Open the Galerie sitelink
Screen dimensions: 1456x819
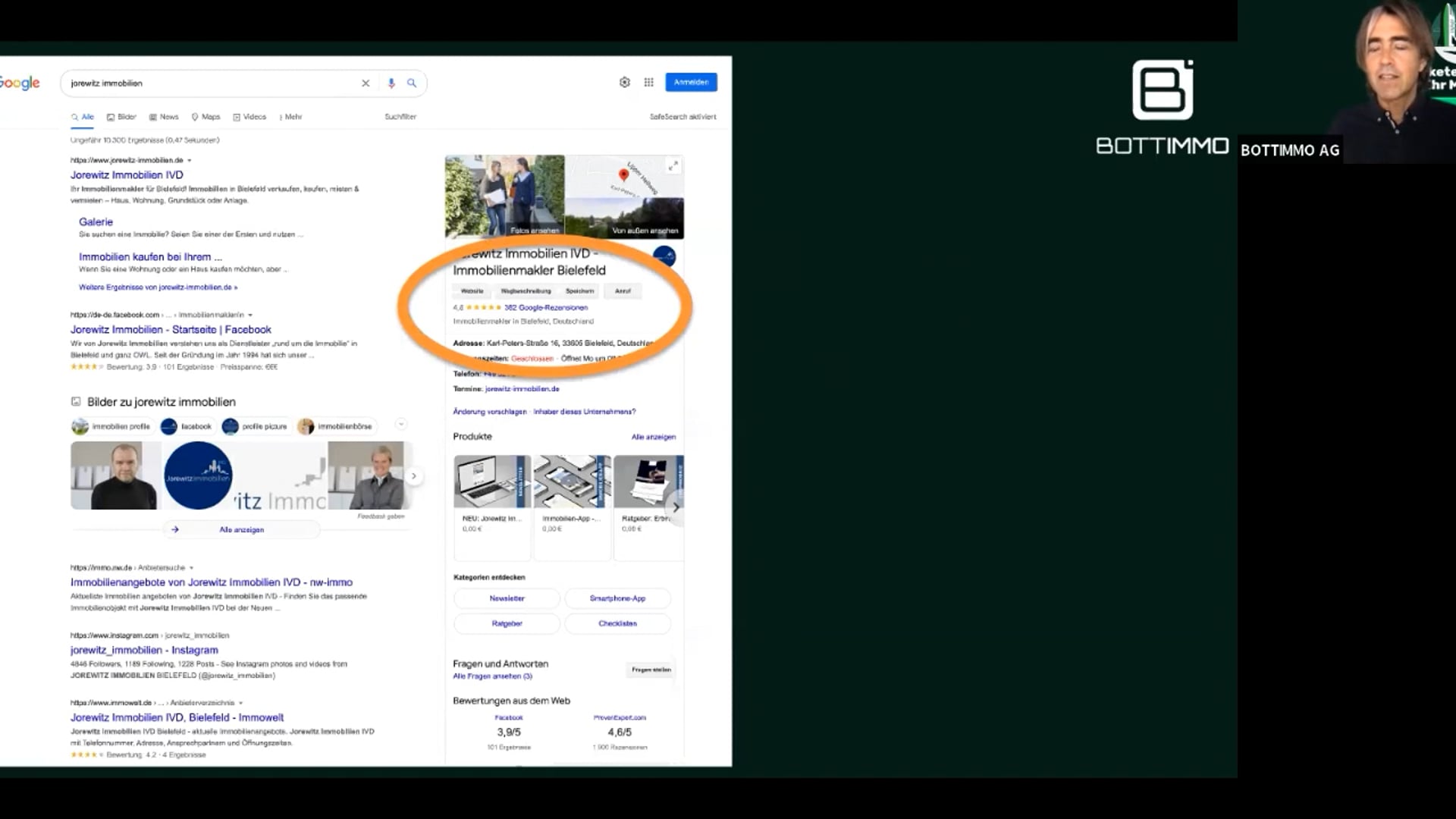click(x=96, y=222)
